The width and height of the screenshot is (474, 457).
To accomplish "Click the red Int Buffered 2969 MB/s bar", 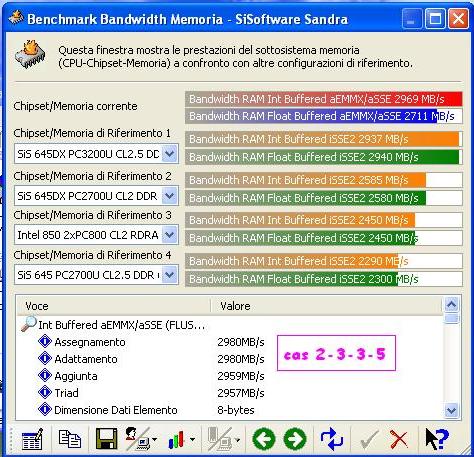I will [x=324, y=99].
